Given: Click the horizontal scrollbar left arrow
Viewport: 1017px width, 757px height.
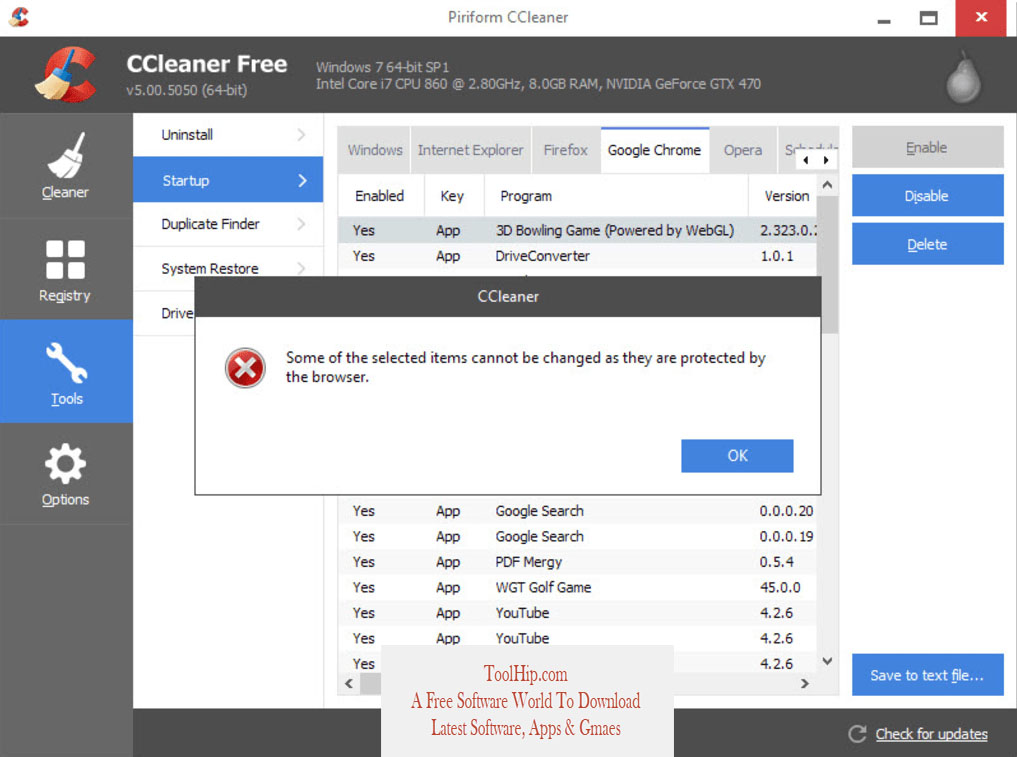Looking at the screenshot, I should pyautogui.click(x=349, y=683).
